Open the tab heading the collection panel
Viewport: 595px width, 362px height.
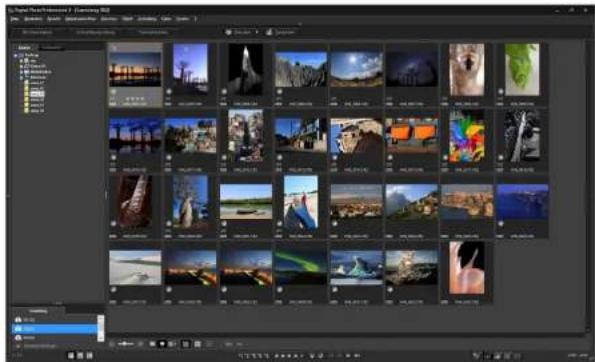(38, 311)
